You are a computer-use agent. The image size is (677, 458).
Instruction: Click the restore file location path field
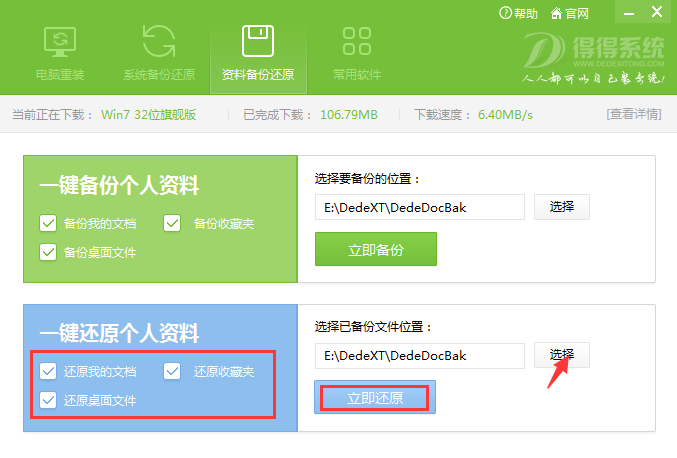pos(419,356)
